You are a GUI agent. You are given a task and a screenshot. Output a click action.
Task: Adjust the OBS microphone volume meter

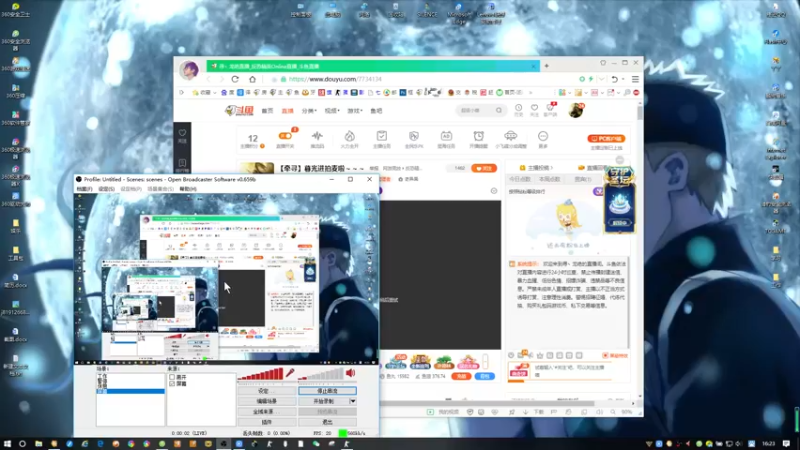(260, 374)
